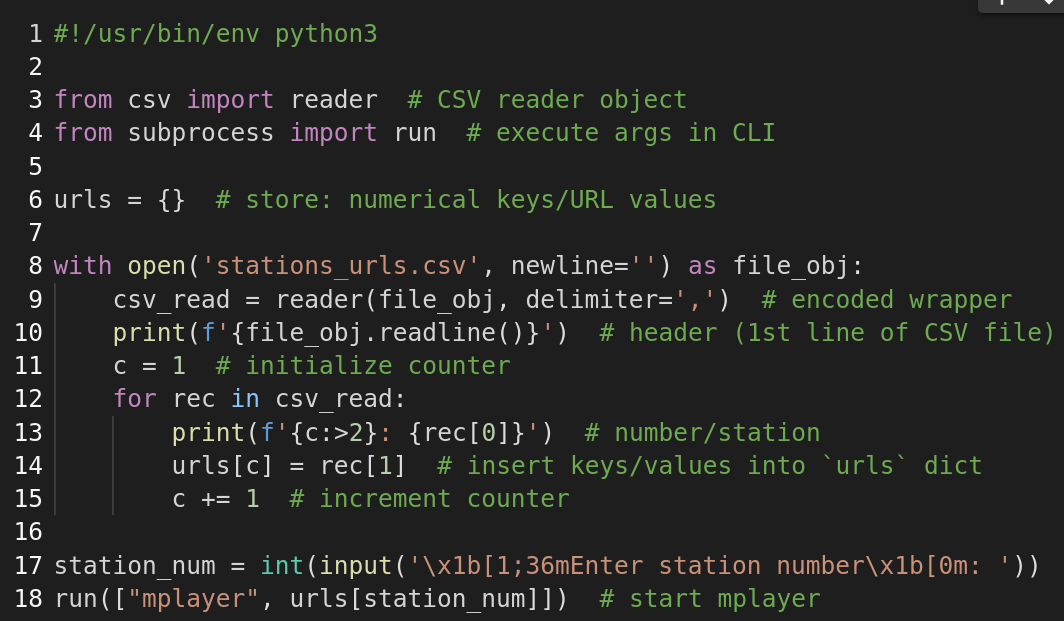Click 'rec[1]' on line 14
This screenshot has width=1064, height=621.
tap(363, 466)
